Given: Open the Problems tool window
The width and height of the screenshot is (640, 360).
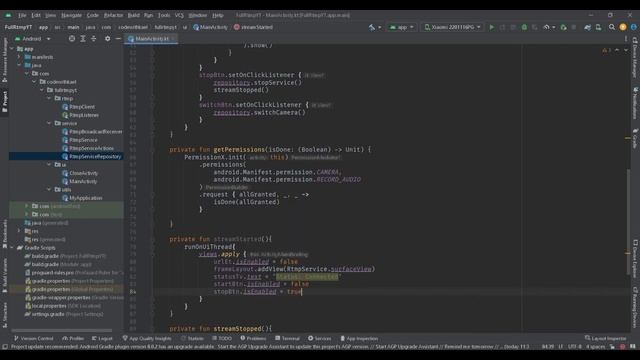Looking at the screenshot, I should pyautogui.click(x=253, y=338).
